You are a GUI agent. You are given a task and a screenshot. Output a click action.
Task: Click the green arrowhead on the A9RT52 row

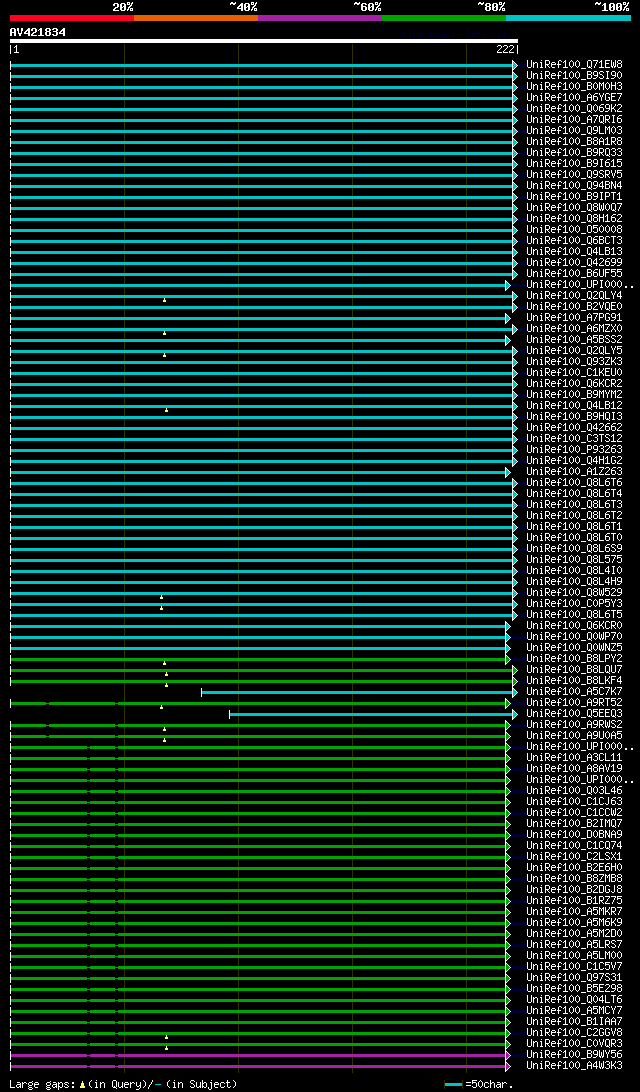[x=508, y=703]
